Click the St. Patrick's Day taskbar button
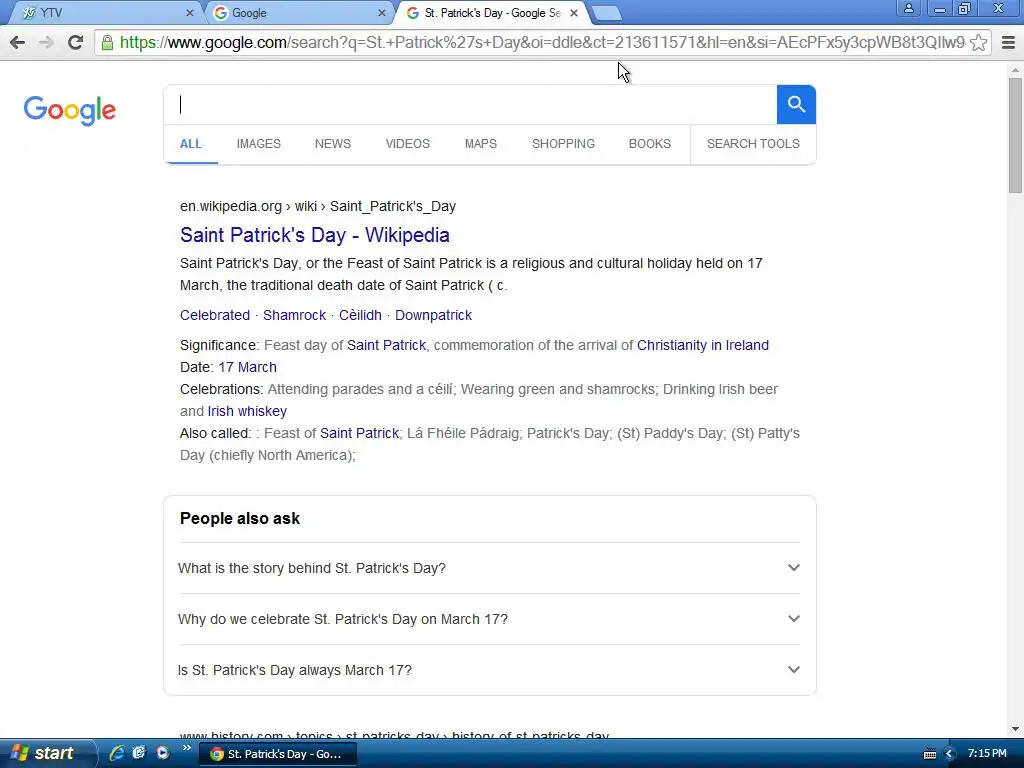1024x768 pixels. tap(277, 754)
